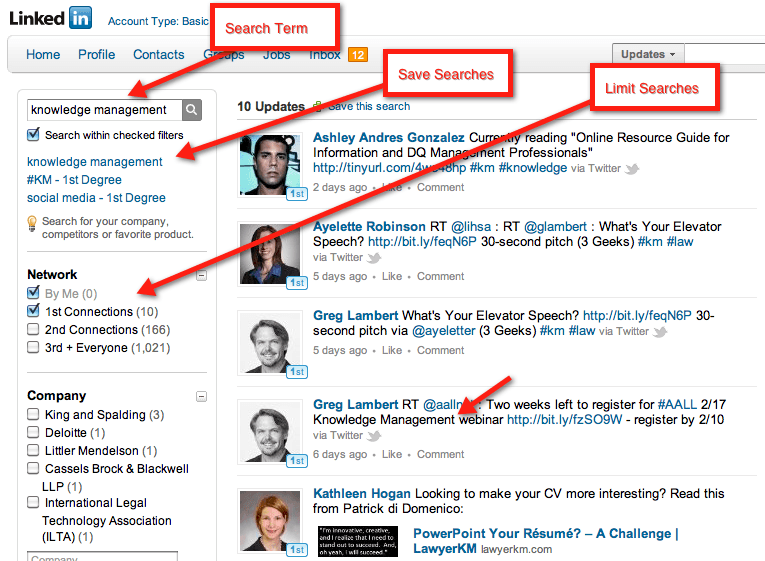Click Twitter bird icon in Ashley's update
The height and width of the screenshot is (561, 765).
632,169
